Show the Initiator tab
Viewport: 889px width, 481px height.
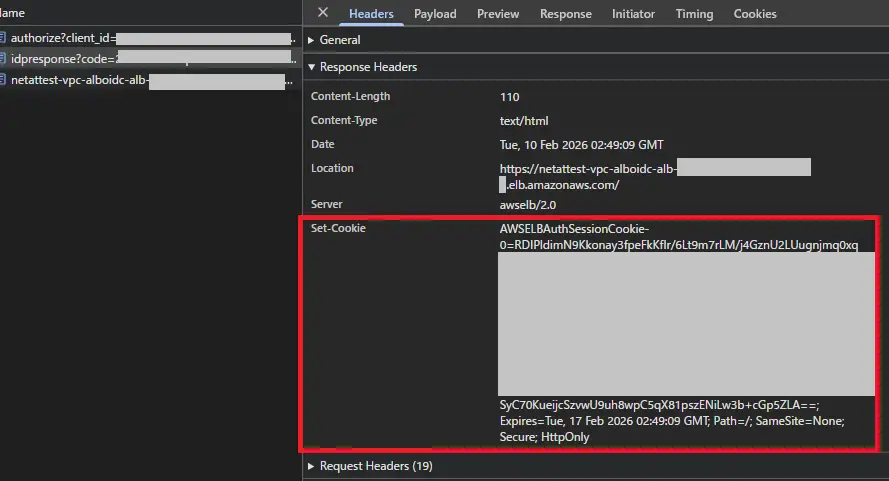click(x=633, y=14)
